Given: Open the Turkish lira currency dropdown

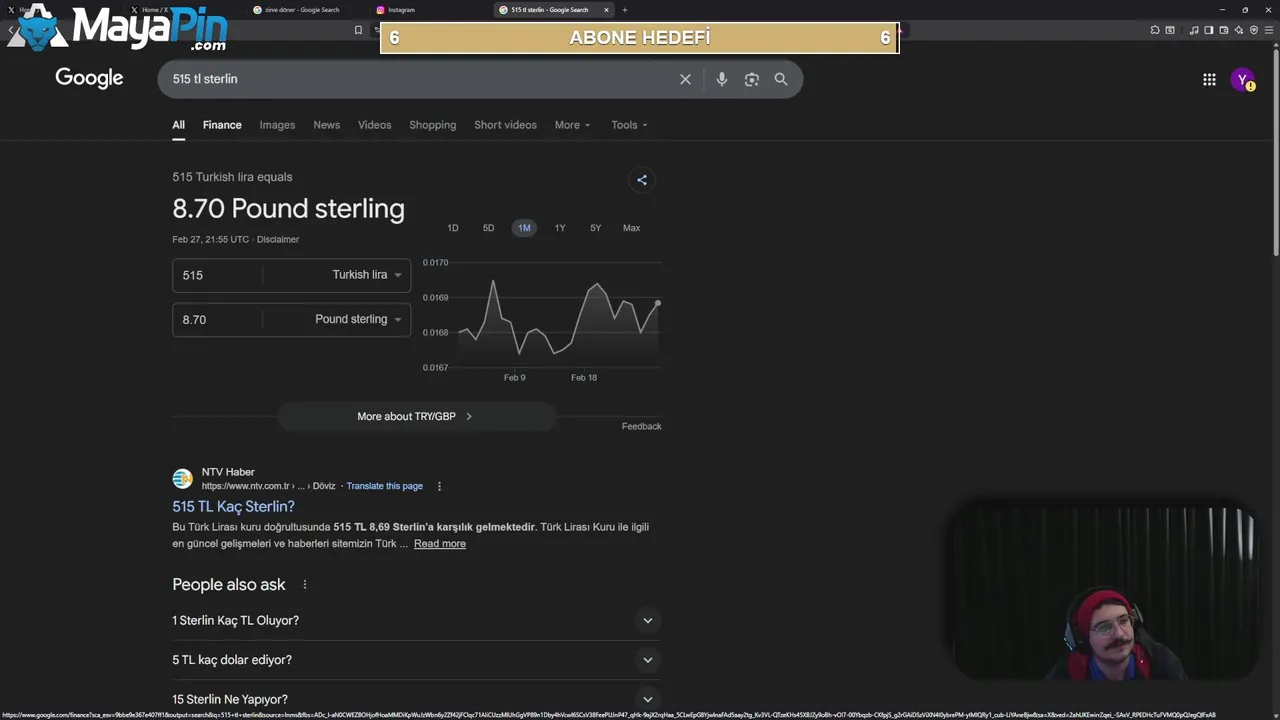Looking at the screenshot, I should point(367,275).
